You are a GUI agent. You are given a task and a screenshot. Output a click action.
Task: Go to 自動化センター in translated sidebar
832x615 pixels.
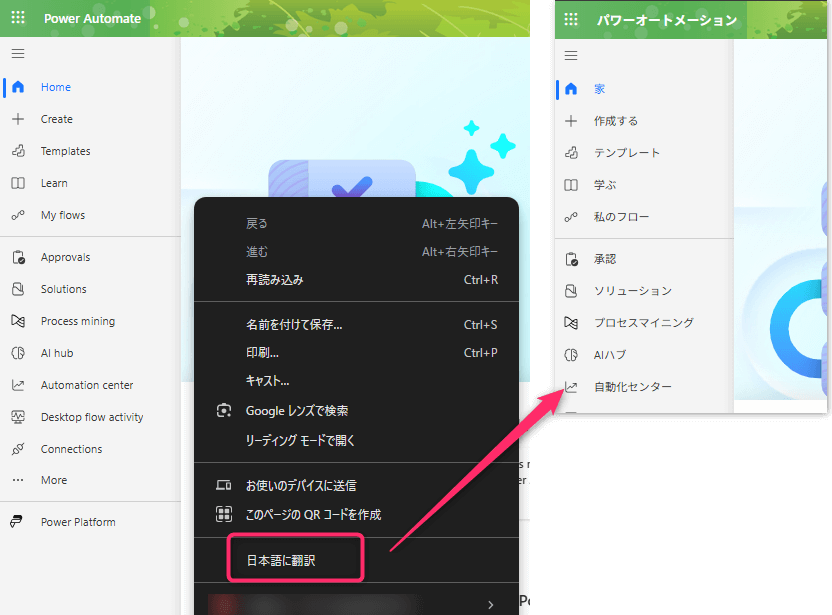(x=633, y=387)
